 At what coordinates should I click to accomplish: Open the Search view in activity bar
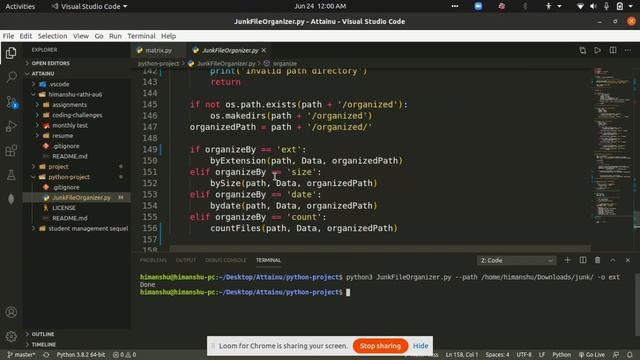point(11,77)
